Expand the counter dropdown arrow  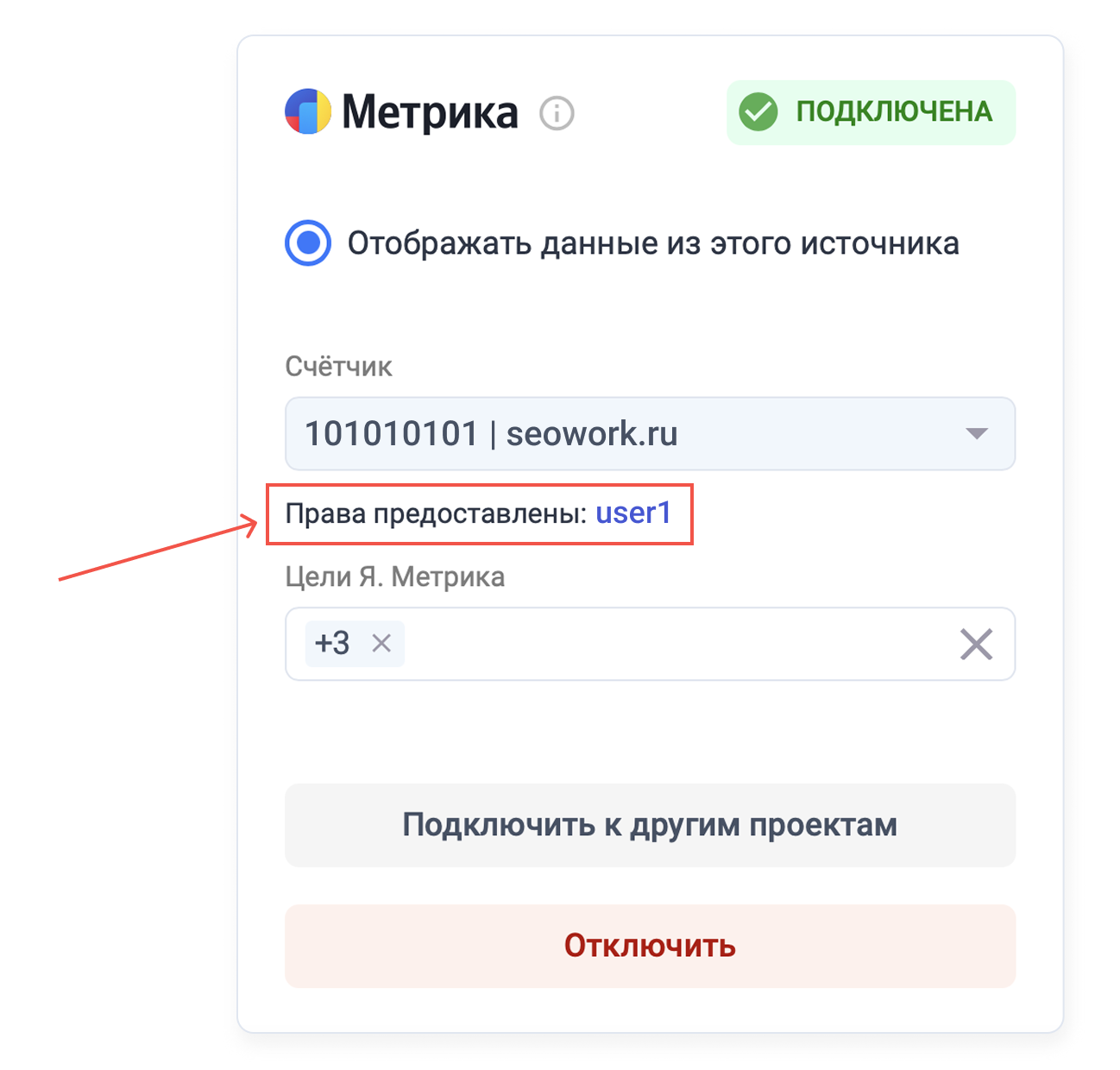click(x=976, y=433)
